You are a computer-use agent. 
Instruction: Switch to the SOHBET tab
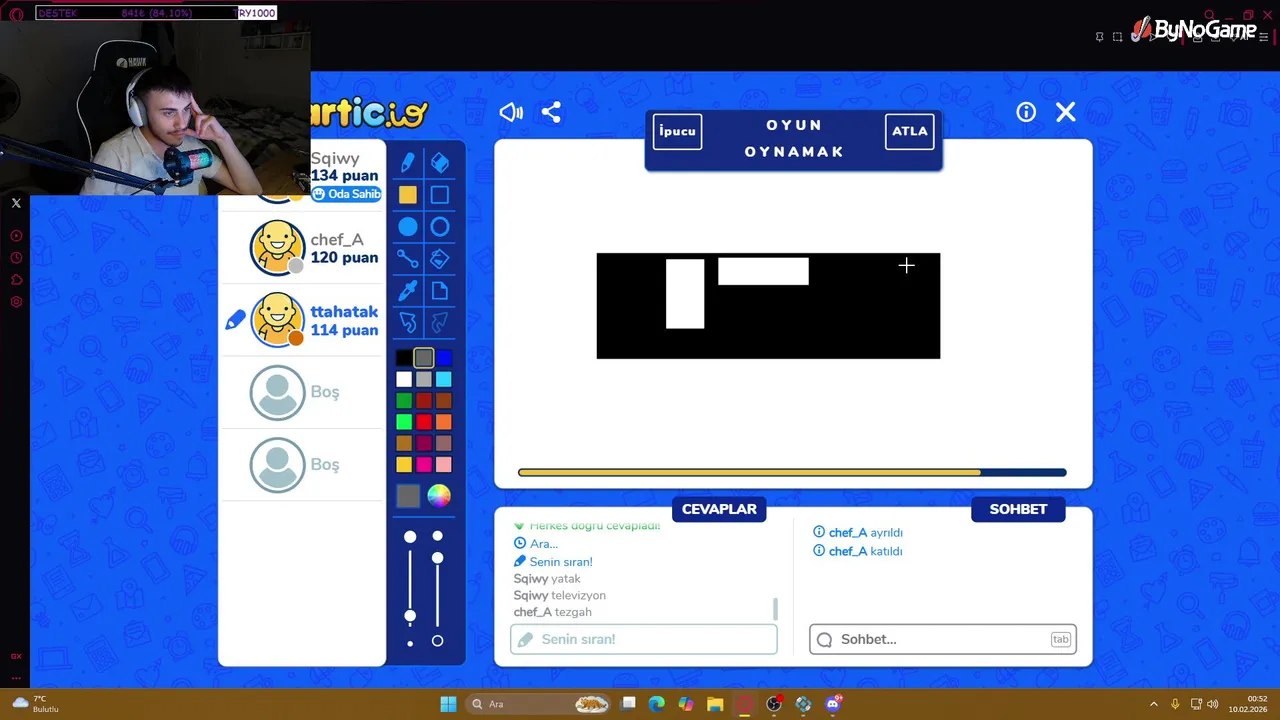pos(1018,509)
